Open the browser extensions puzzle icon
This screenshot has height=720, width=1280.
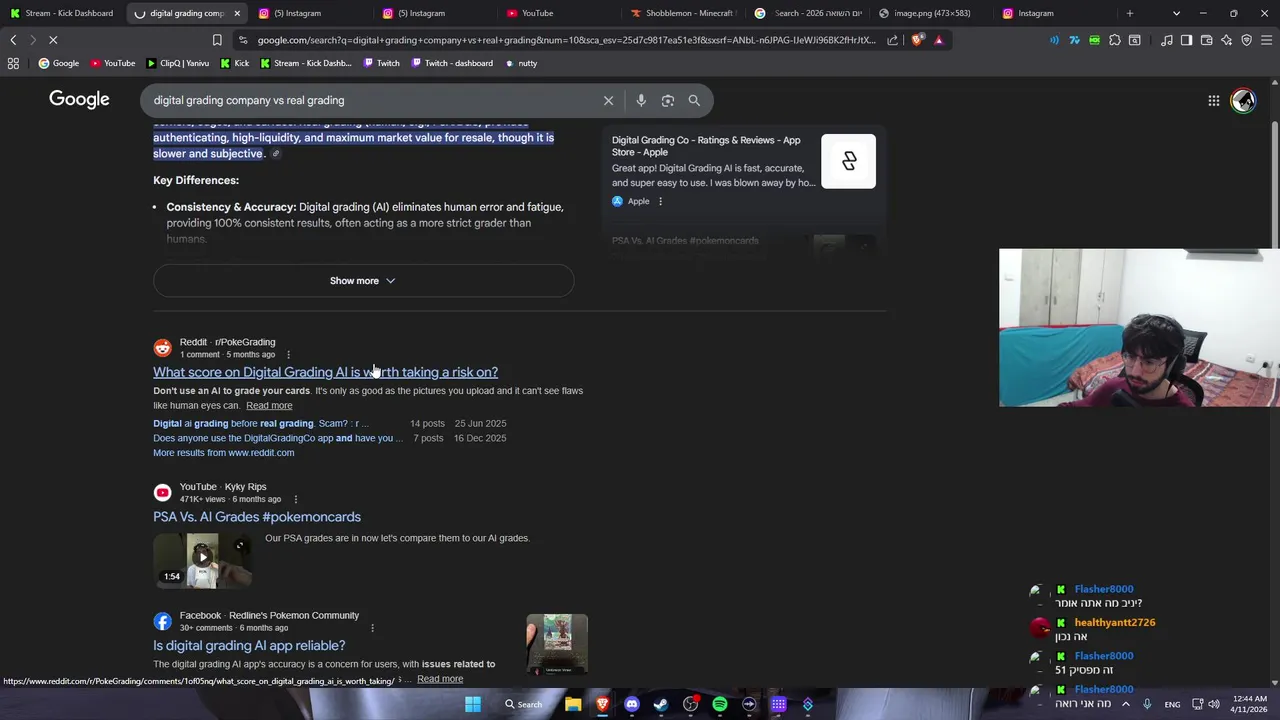[x=1115, y=40]
